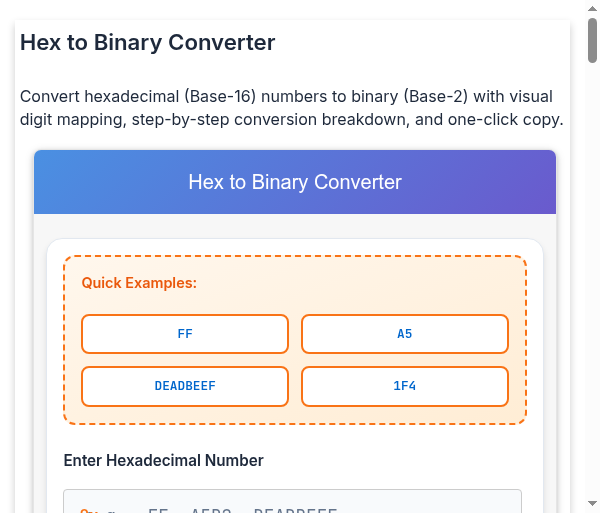Click the vertical scrollbar thumb
Image resolution: width=600 pixels, height=513 pixels.
click(592, 40)
